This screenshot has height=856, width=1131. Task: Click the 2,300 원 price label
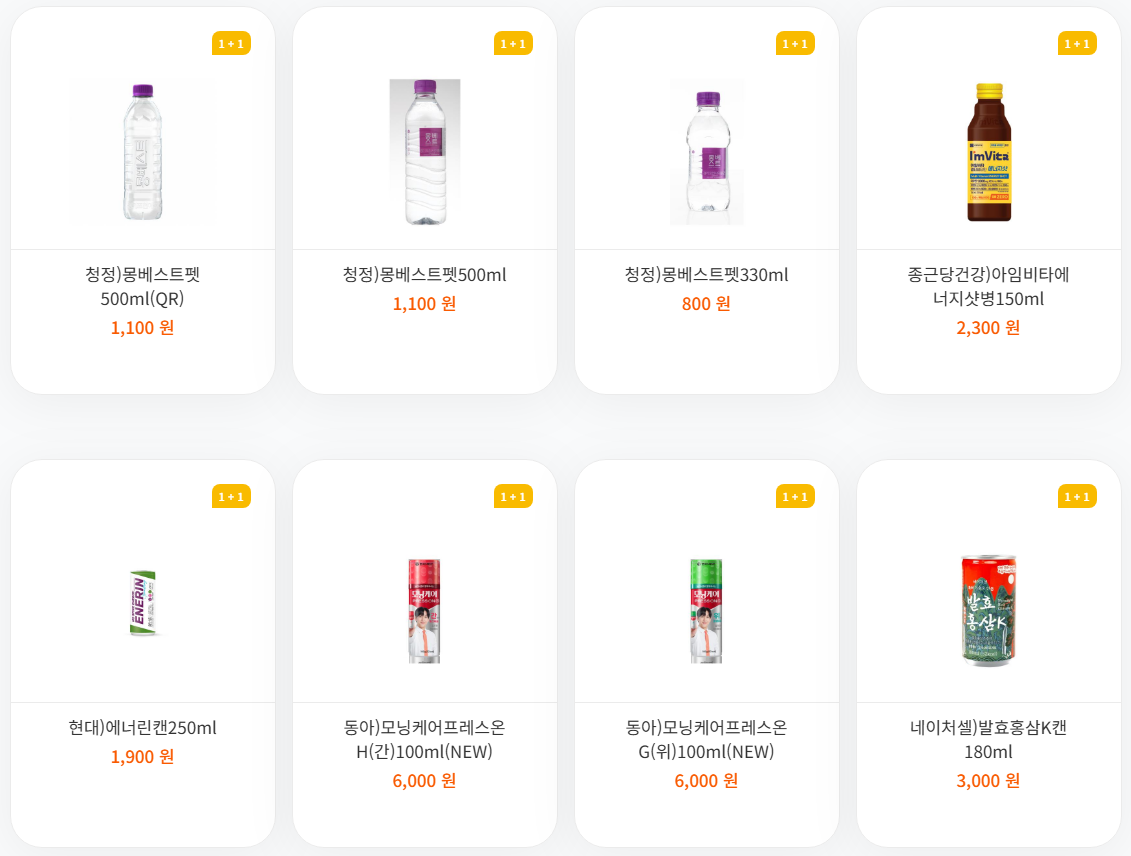(988, 327)
